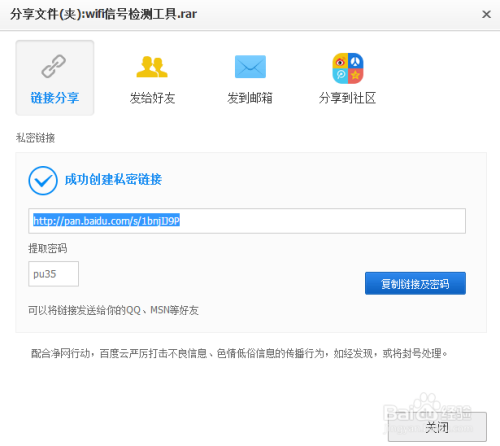Focus the pu35 extraction password field
This screenshot has width=500, height=446.
[53, 274]
